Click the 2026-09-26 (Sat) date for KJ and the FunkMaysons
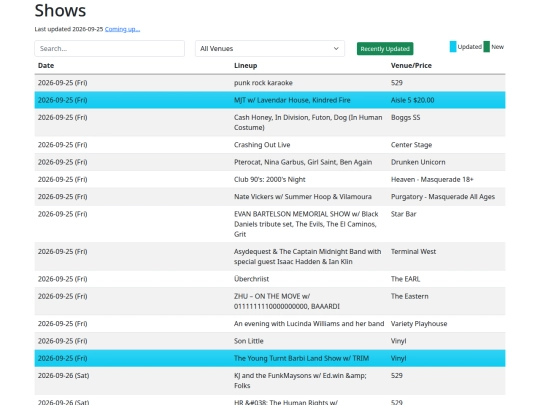 (x=63, y=375)
